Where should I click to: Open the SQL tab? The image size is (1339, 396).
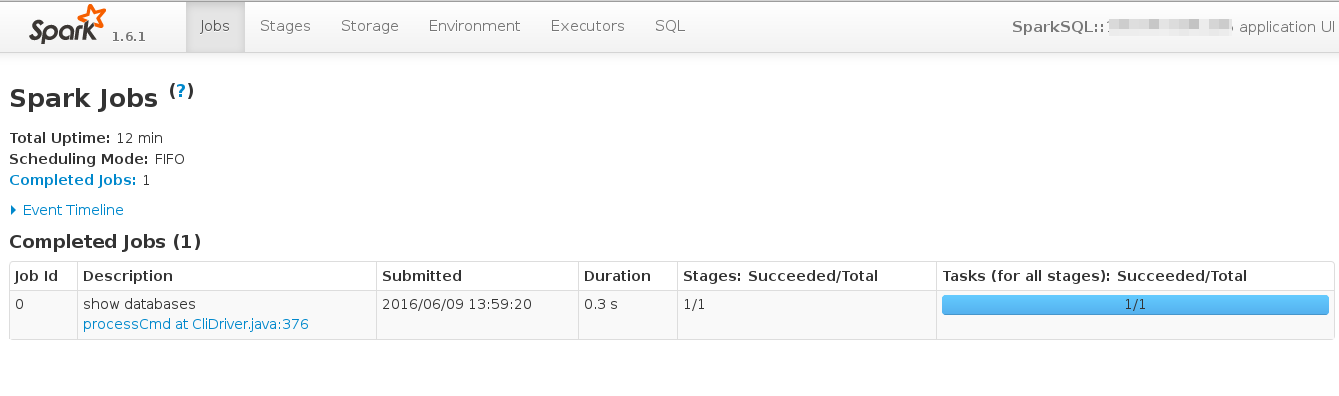[670, 26]
